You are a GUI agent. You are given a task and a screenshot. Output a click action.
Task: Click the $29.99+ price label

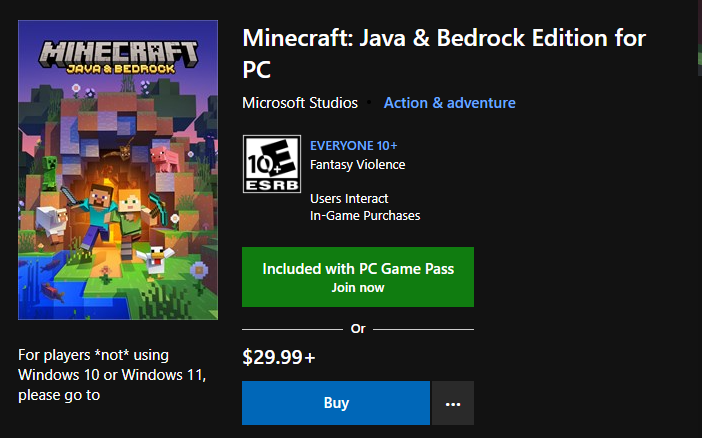coord(279,355)
